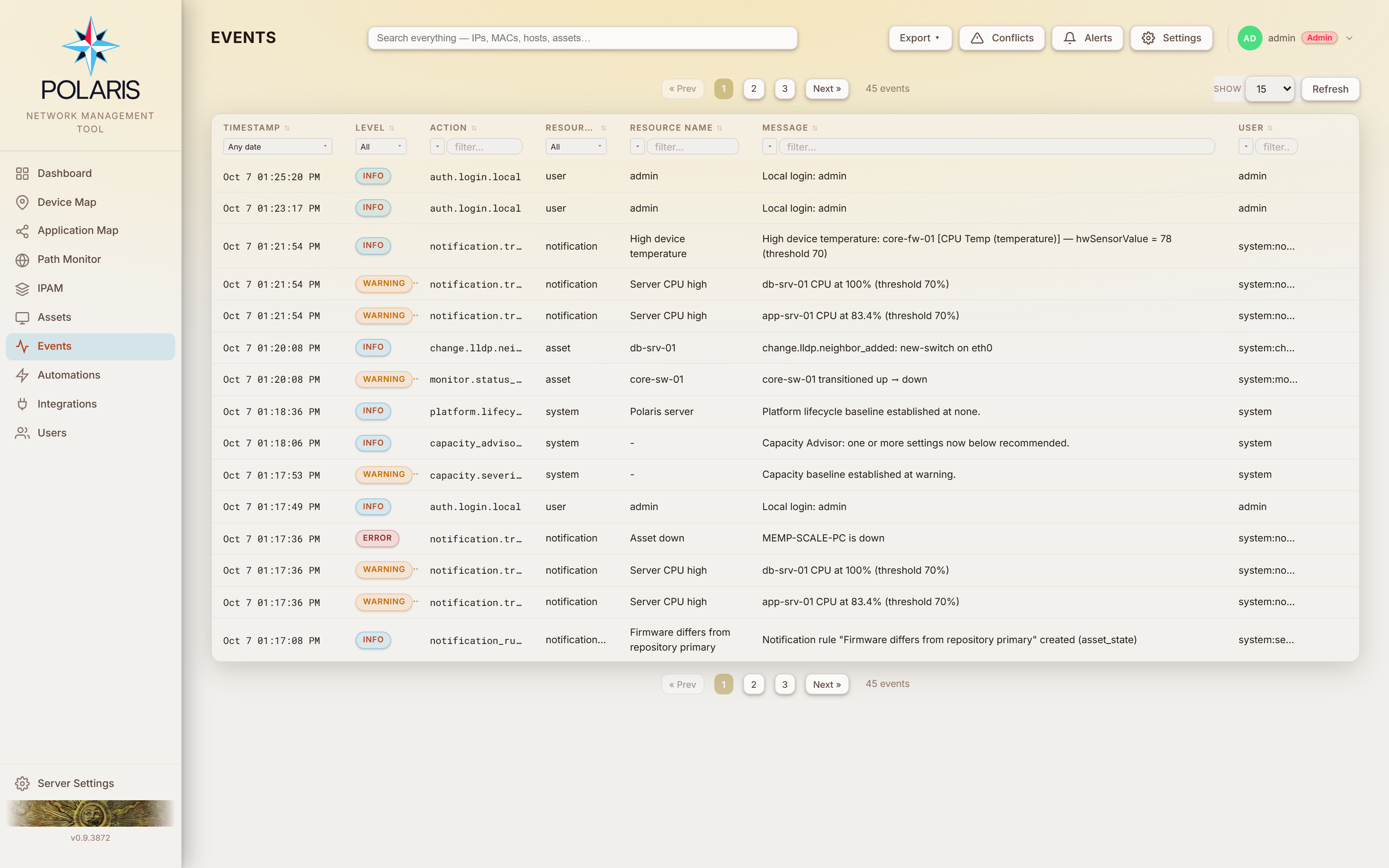Open the IPAM section
This screenshot has width=1389, height=868.
pyautogui.click(x=90, y=288)
